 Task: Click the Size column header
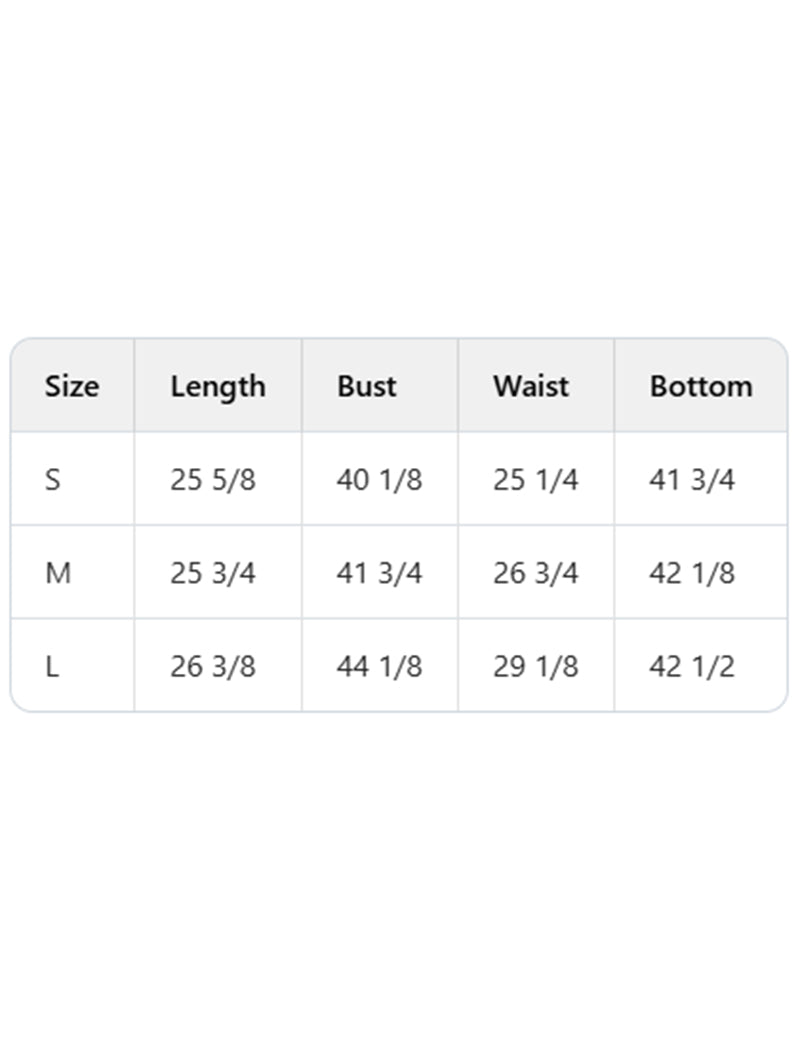pyautogui.click(x=71, y=387)
